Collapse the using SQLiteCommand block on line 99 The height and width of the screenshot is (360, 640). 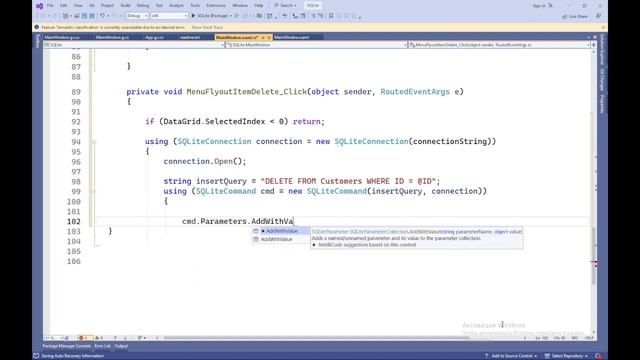tap(94, 191)
